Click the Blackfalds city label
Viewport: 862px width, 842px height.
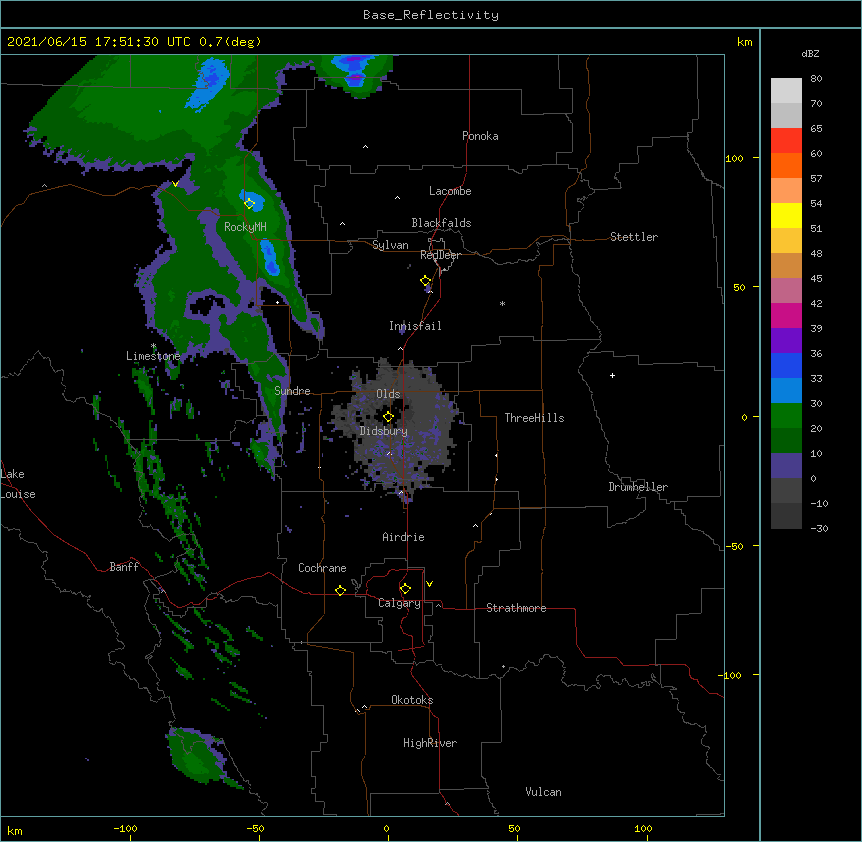[441, 223]
